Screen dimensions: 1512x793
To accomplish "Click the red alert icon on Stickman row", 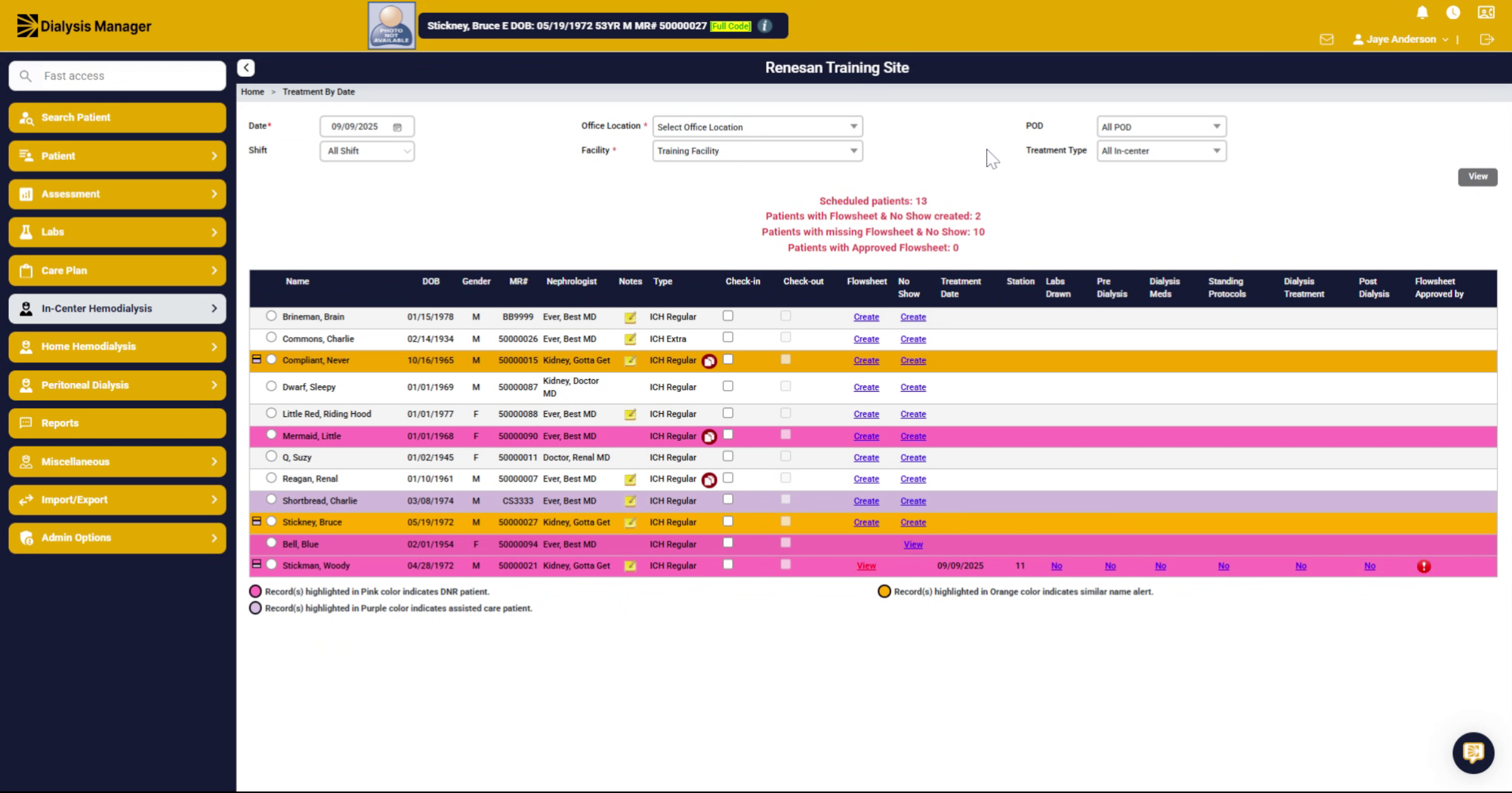I will point(1424,566).
